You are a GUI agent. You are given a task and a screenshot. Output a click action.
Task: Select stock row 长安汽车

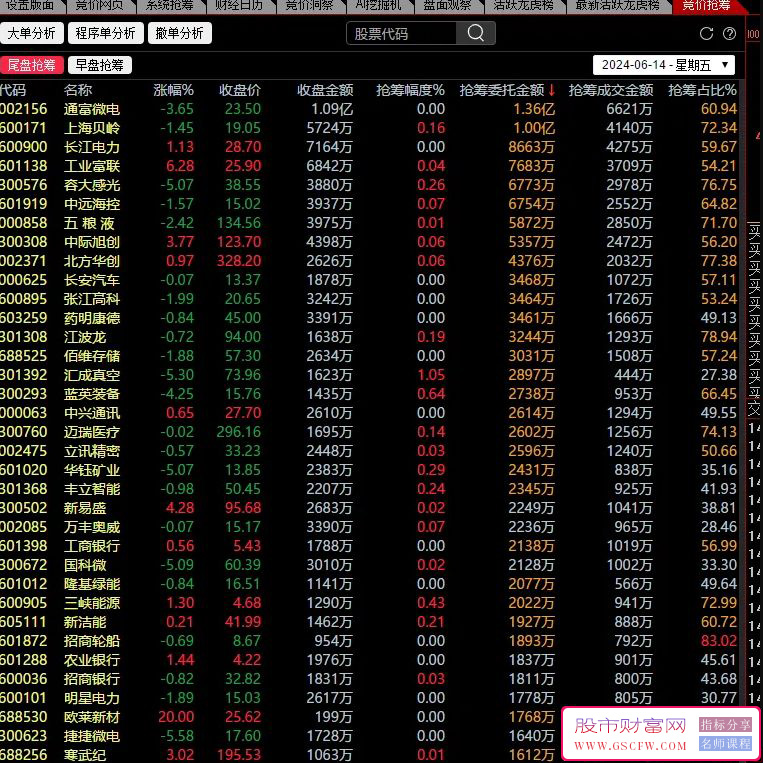click(x=368, y=280)
